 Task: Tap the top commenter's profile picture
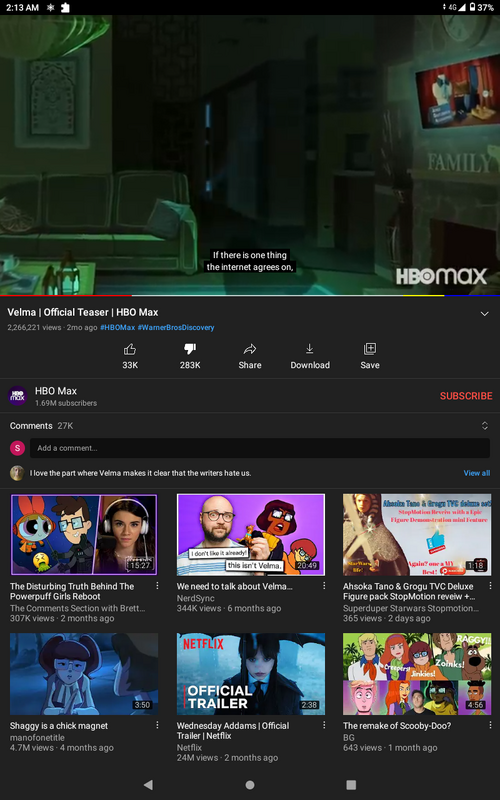(x=17, y=473)
